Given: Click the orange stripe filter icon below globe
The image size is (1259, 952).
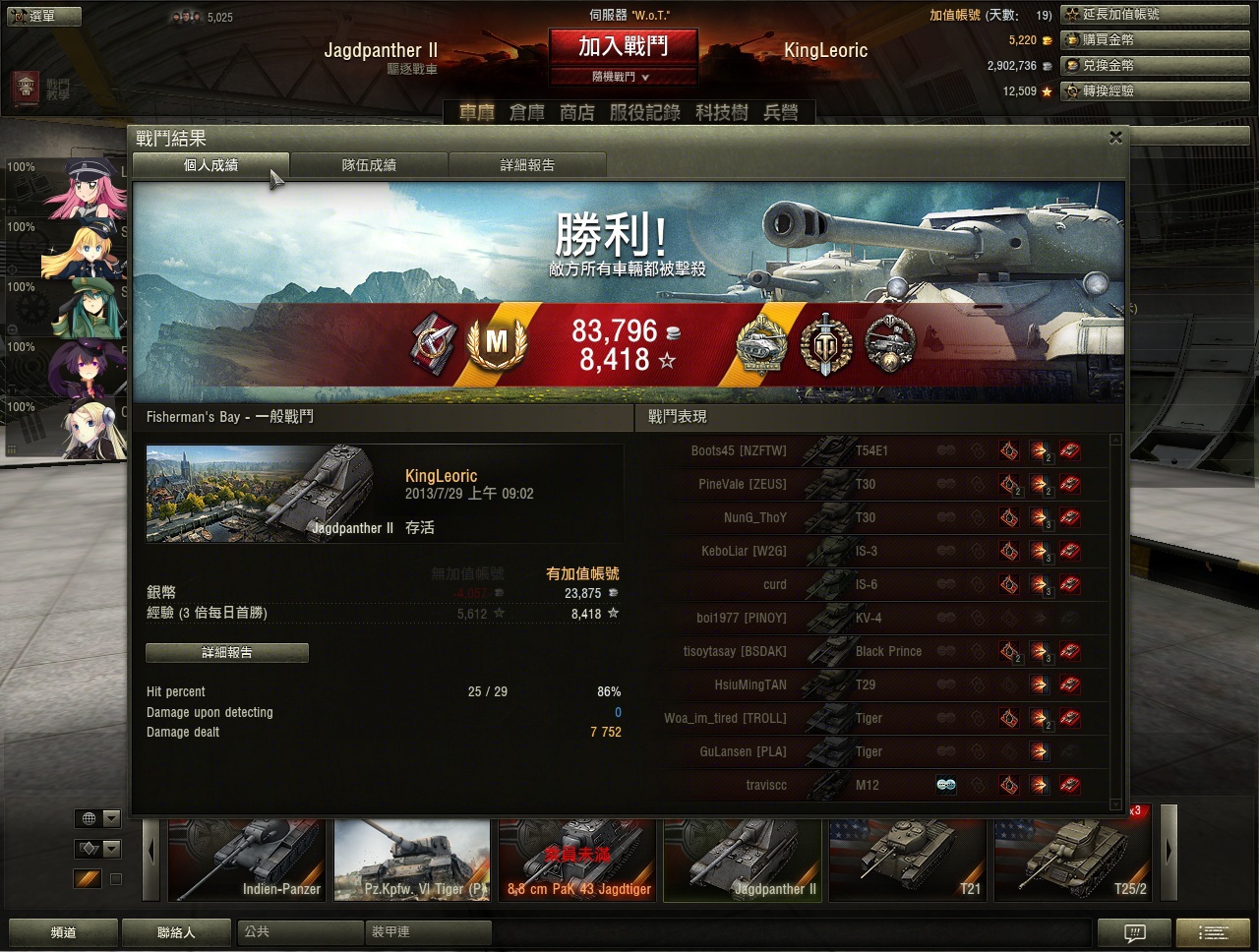Looking at the screenshot, I should coord(88,878).
